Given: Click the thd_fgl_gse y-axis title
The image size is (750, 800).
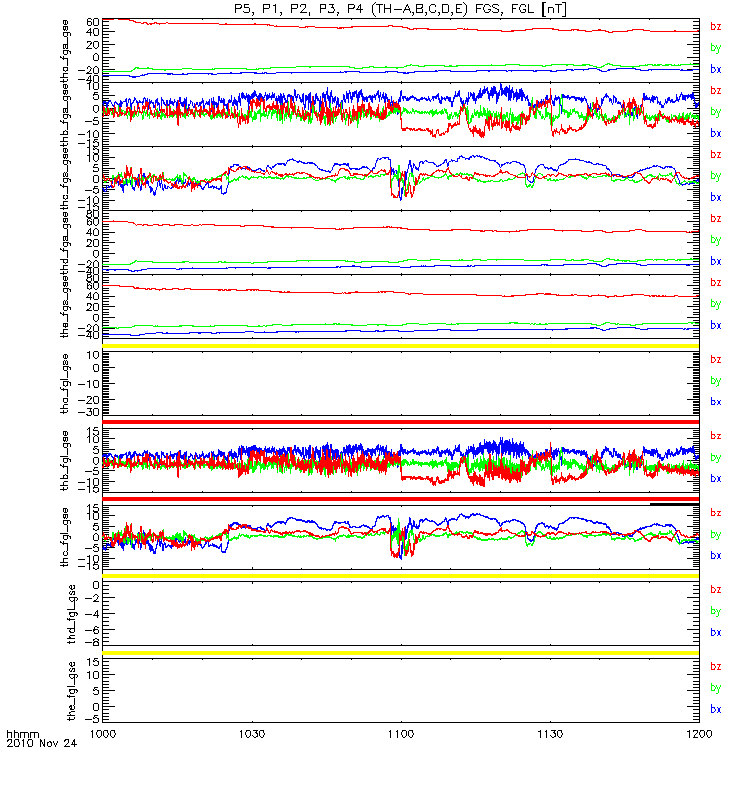Looking at the screenshot, I should [x=71, y=614].
